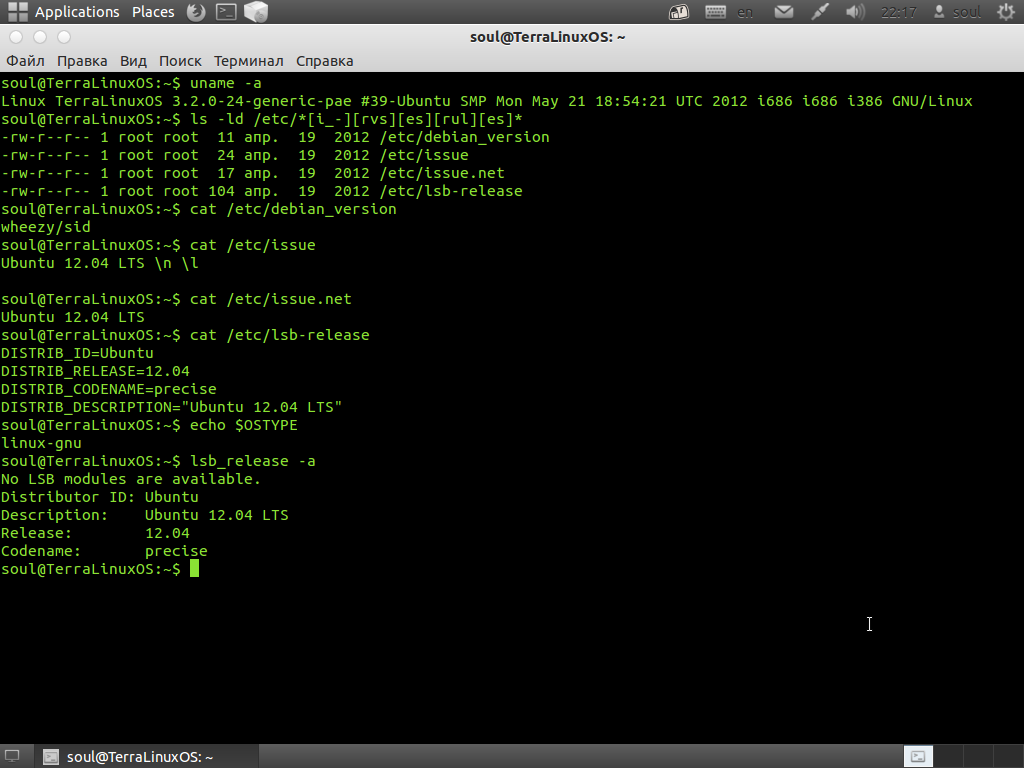
Task: Click the window title 'soul@TerraLinuxOS: ~'
Action: 547,37
